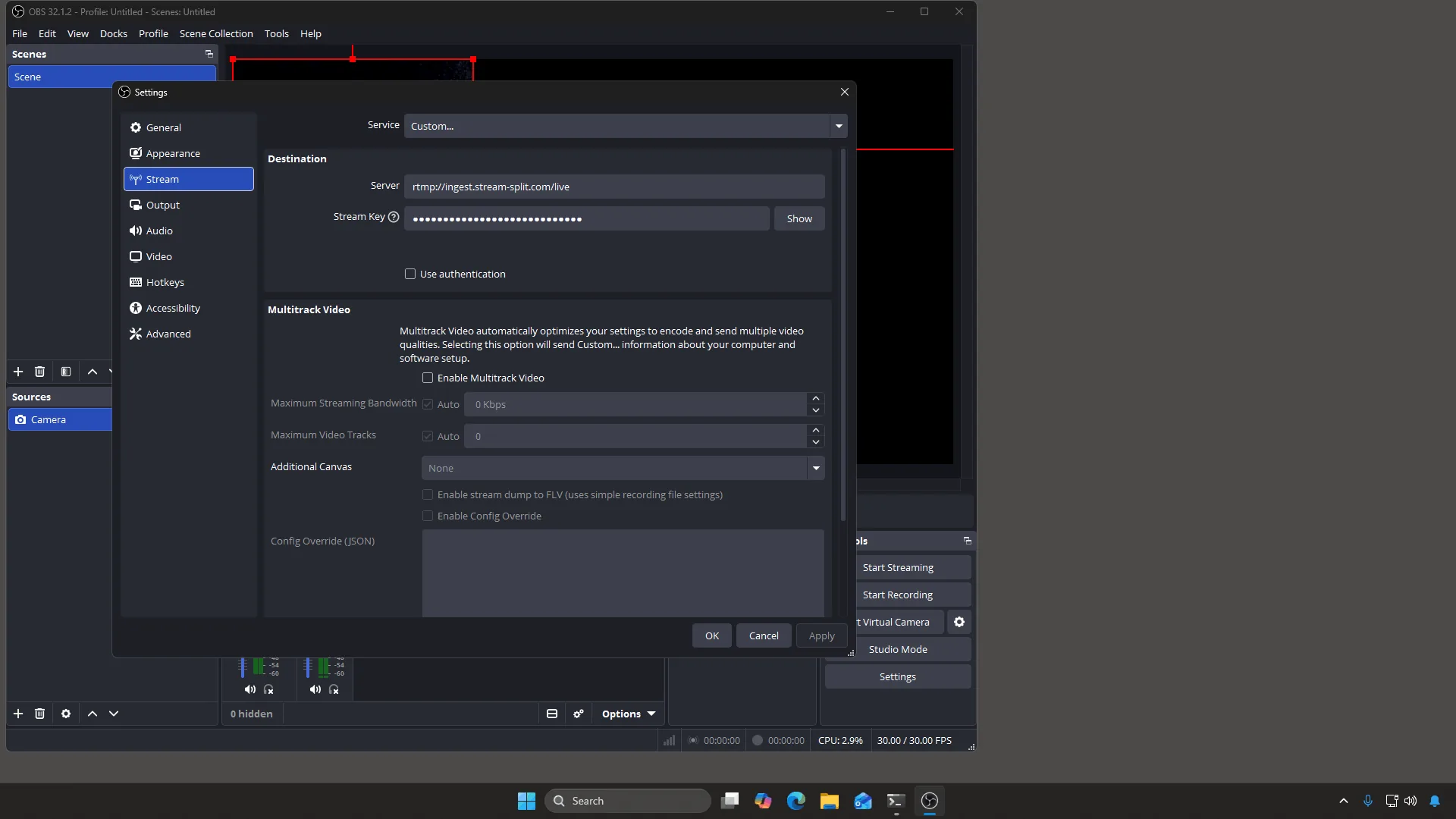This screenshot has width=1456, height=819.
Task: Open the Appearance settings category
Action: pos(188,153)
